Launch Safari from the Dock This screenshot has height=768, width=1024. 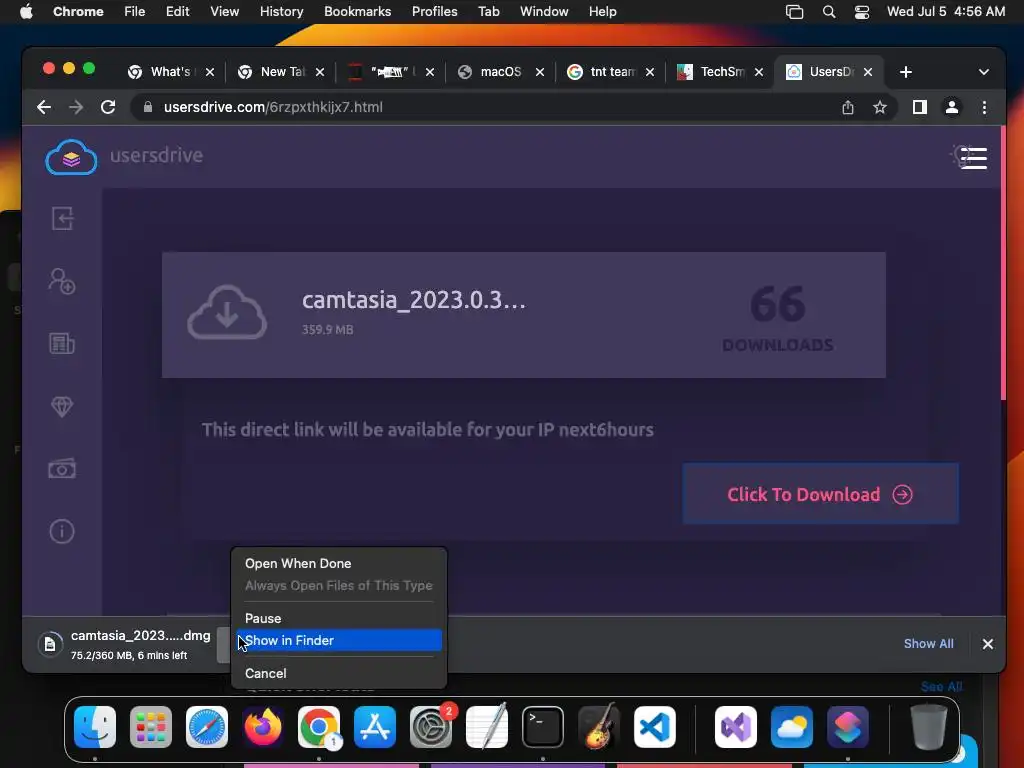(207, 726)
